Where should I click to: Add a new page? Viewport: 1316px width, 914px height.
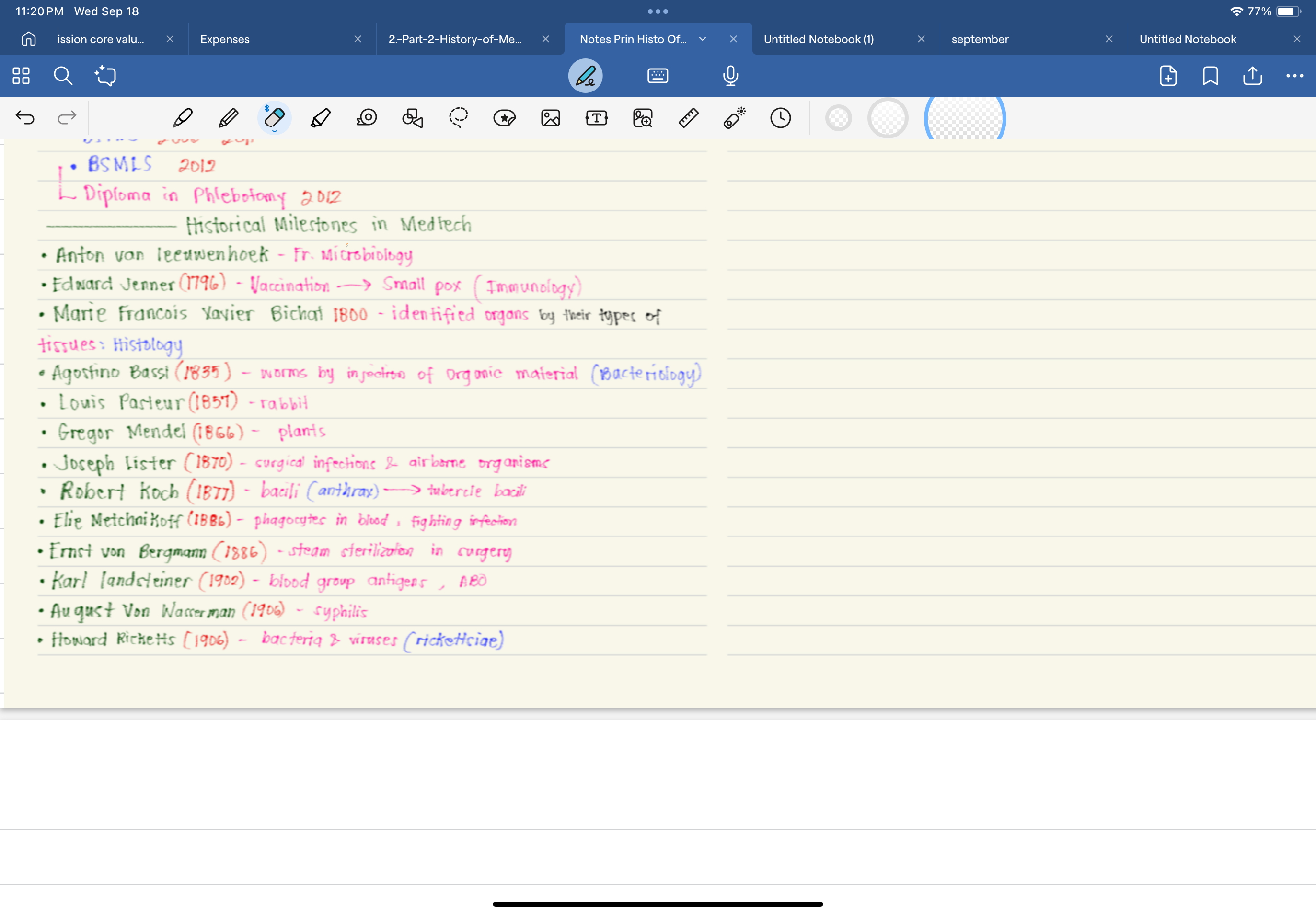point(1167,76)
